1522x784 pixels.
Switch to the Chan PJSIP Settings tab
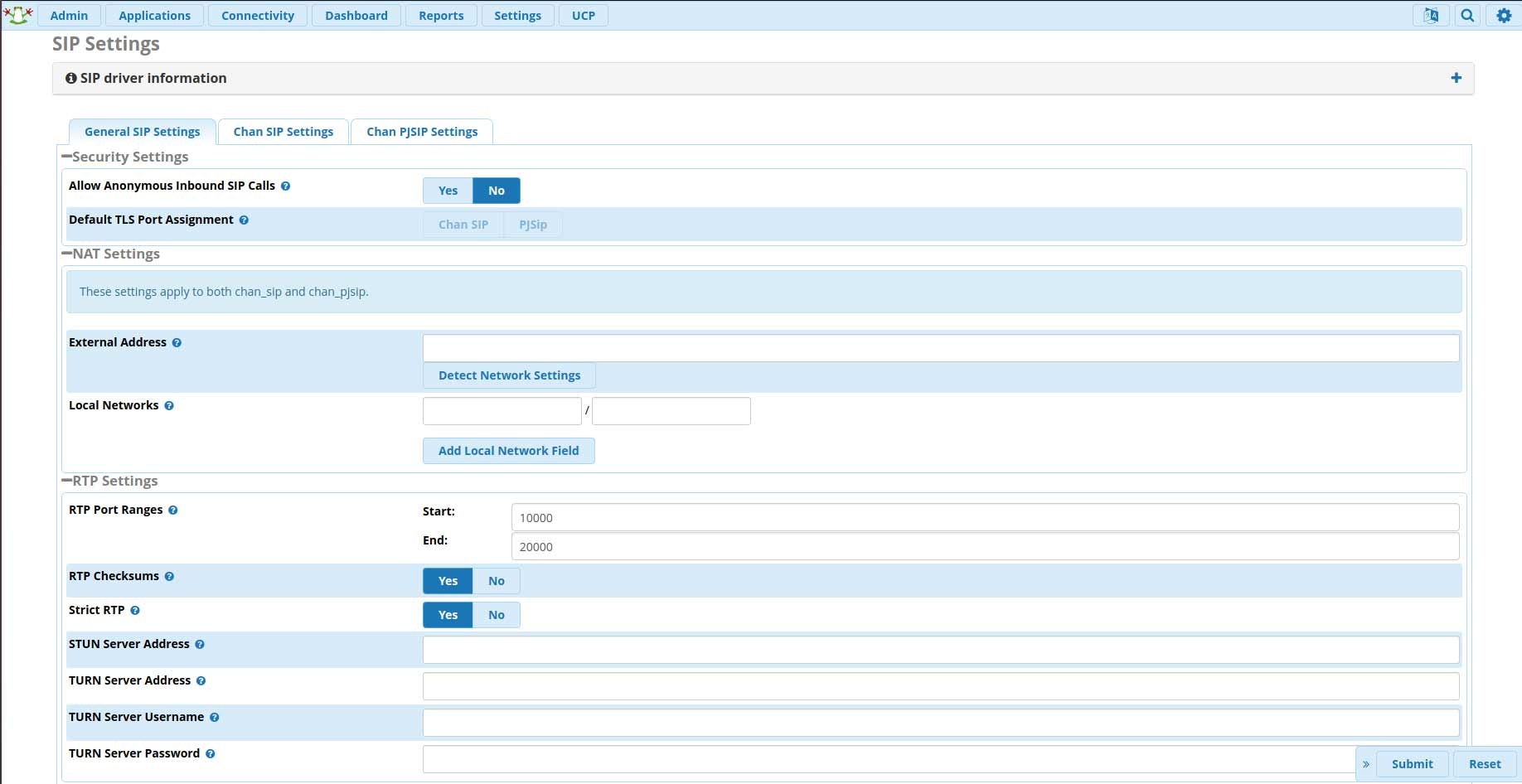422,131
